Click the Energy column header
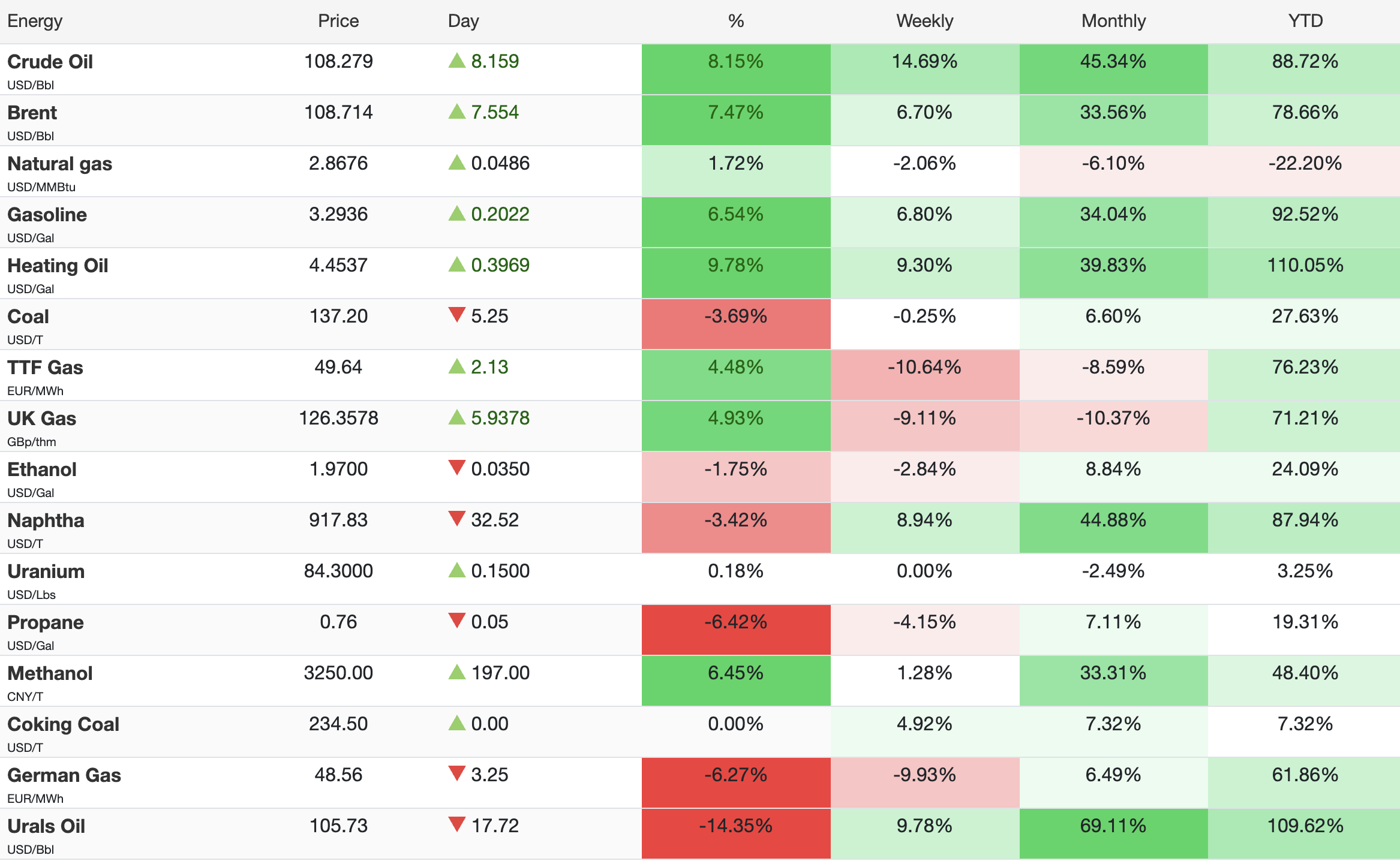Viewport: 1400px width, 861px height. click(35, 21)
